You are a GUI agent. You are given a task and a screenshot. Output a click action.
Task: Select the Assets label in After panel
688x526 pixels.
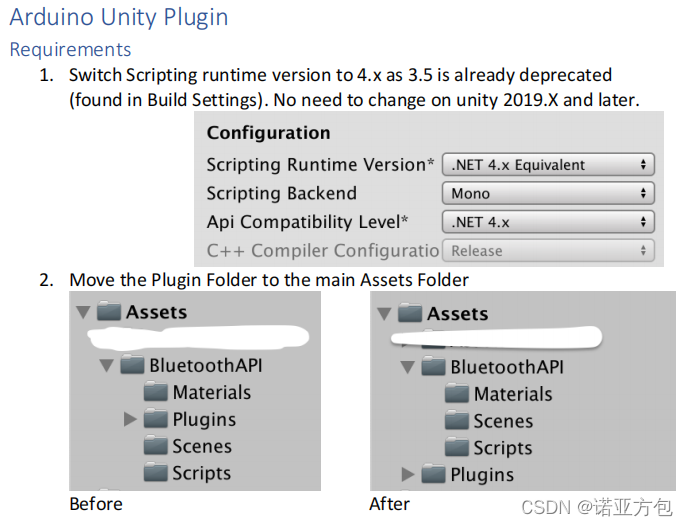458,314
